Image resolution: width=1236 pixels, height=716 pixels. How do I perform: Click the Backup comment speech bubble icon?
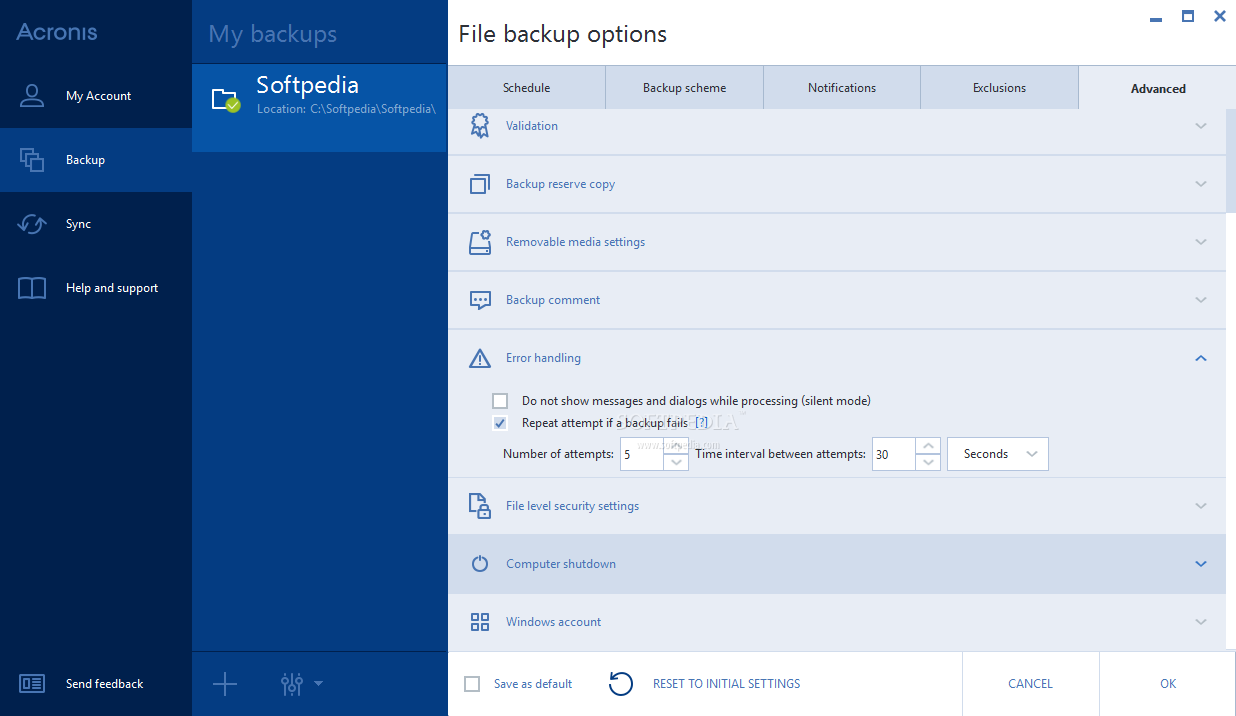(480, 300)
